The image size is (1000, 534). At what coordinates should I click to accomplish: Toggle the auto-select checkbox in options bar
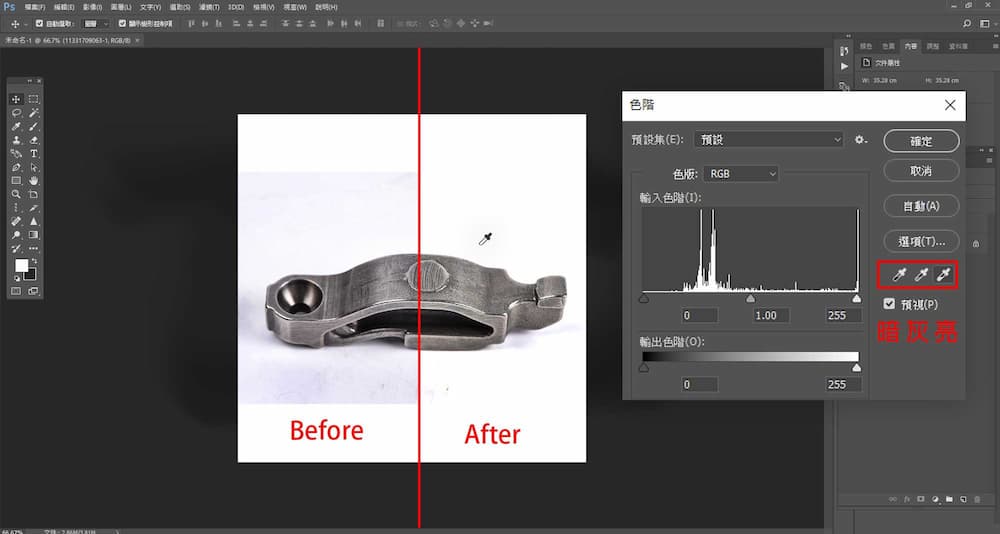coord(39,24)
